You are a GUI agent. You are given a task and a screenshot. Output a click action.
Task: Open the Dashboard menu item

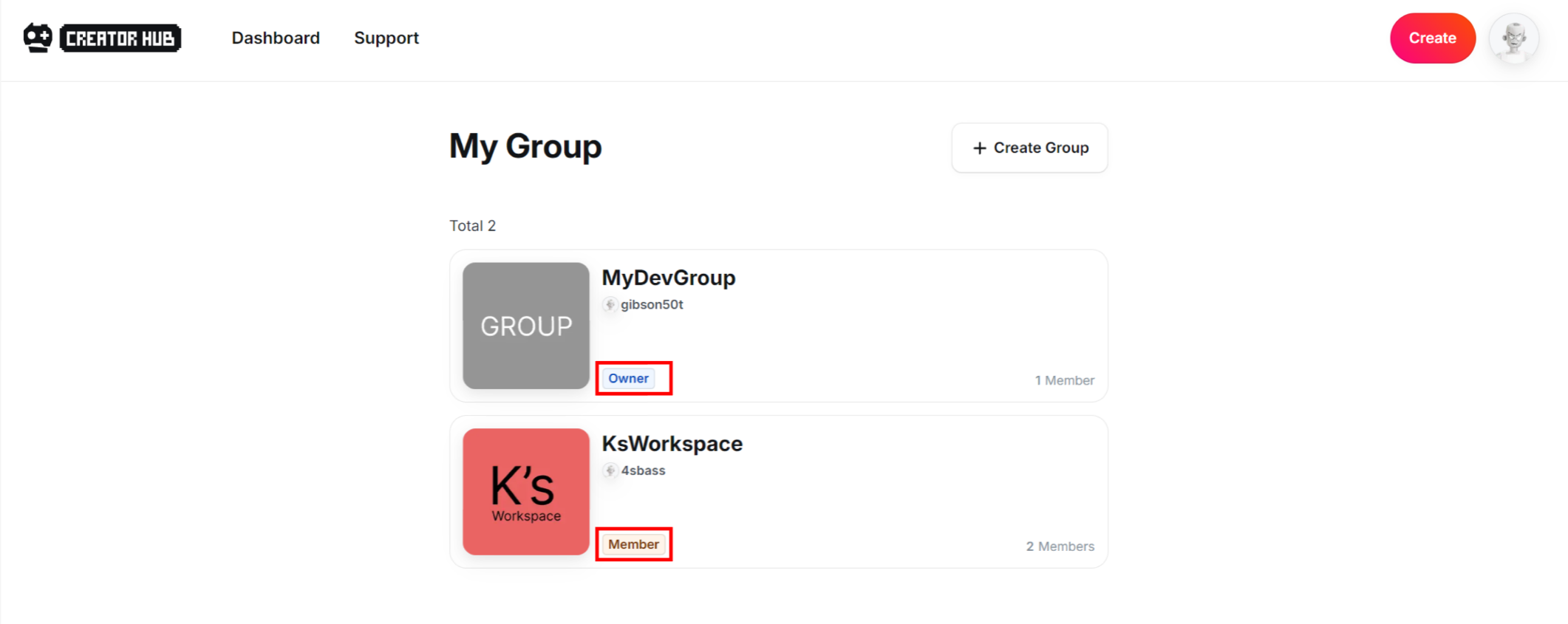click(276, 38)
